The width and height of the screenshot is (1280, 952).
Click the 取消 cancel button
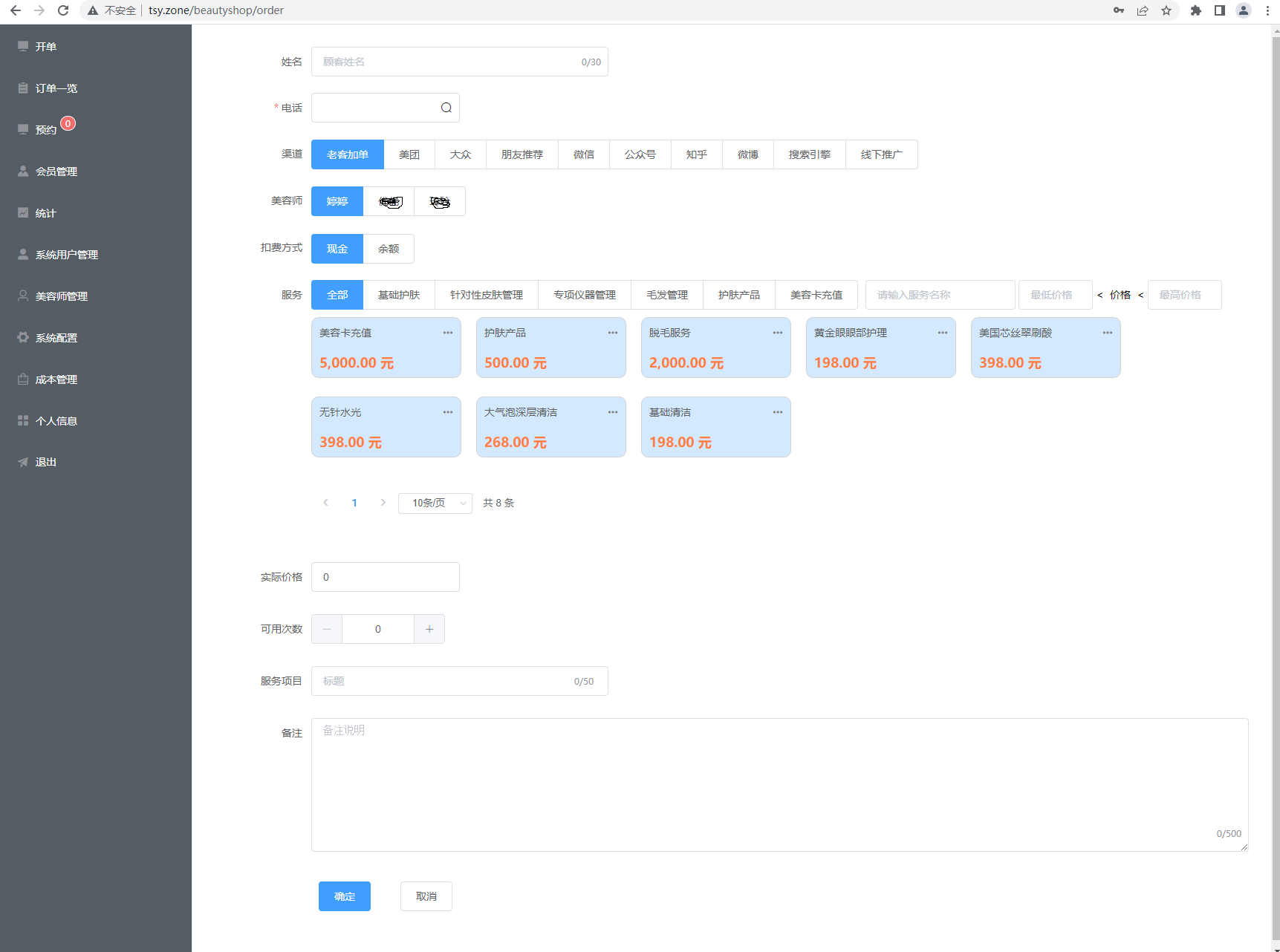pos(426,896)
